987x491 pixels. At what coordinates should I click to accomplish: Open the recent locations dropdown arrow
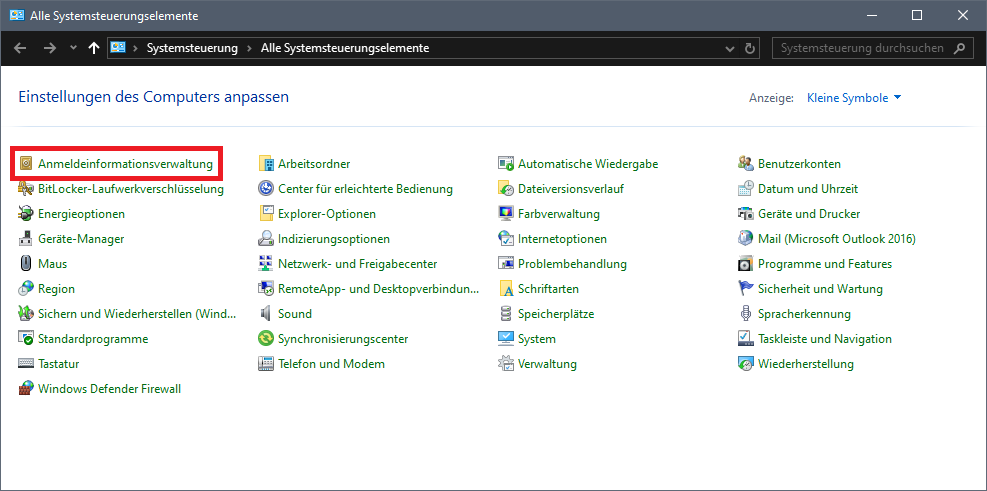(72, 48)
